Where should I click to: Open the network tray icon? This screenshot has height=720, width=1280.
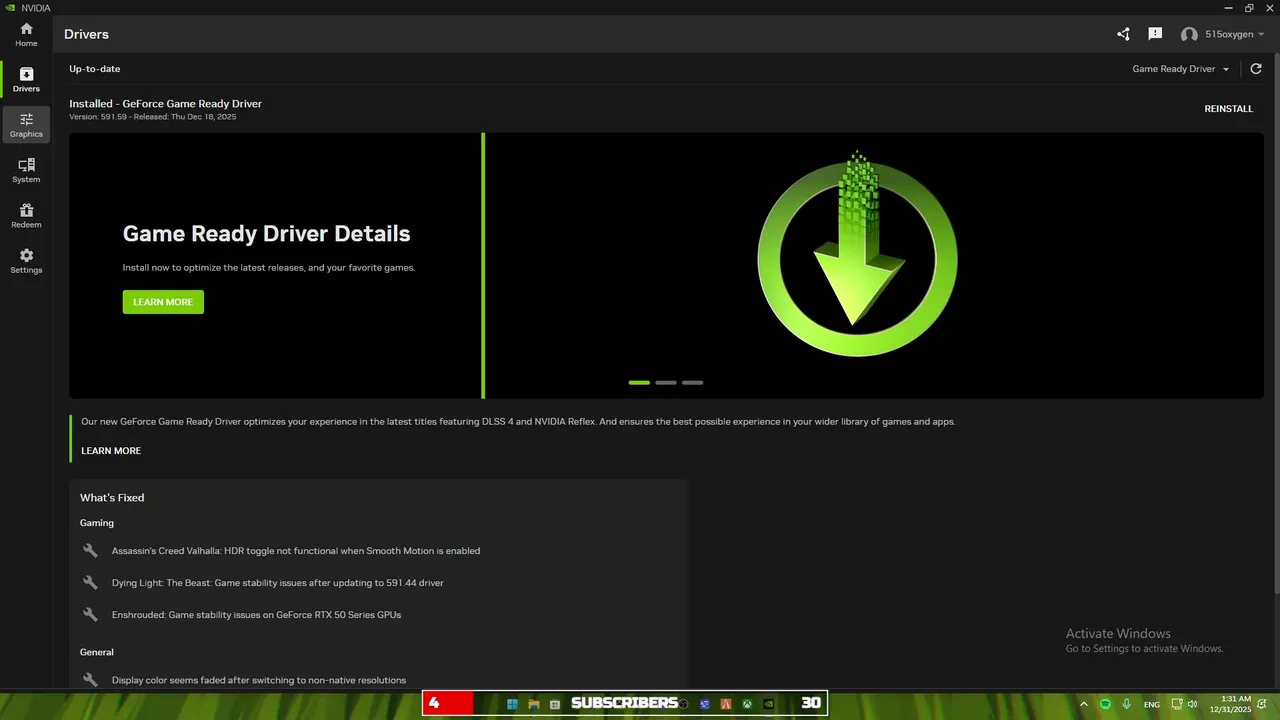tap(1177, 704)
